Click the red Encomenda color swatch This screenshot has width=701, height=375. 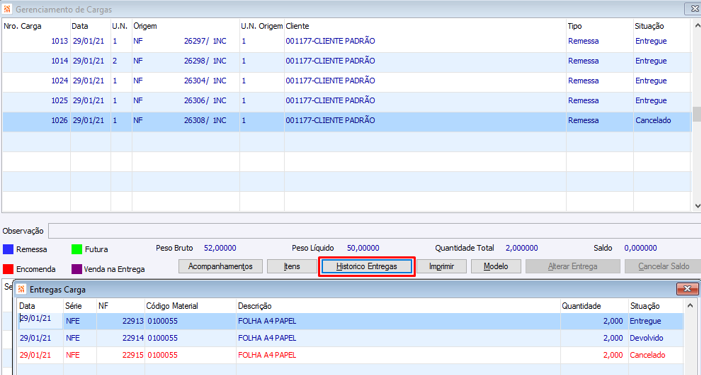8,269
